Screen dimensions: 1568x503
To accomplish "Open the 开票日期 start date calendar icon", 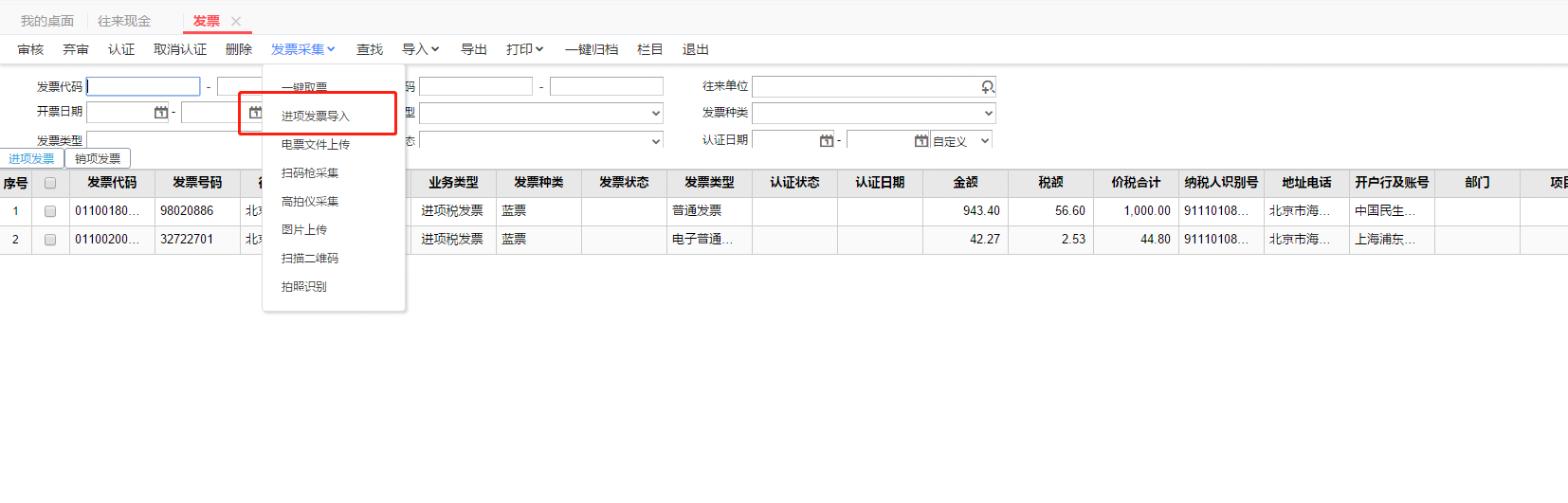I will point(160,113).
